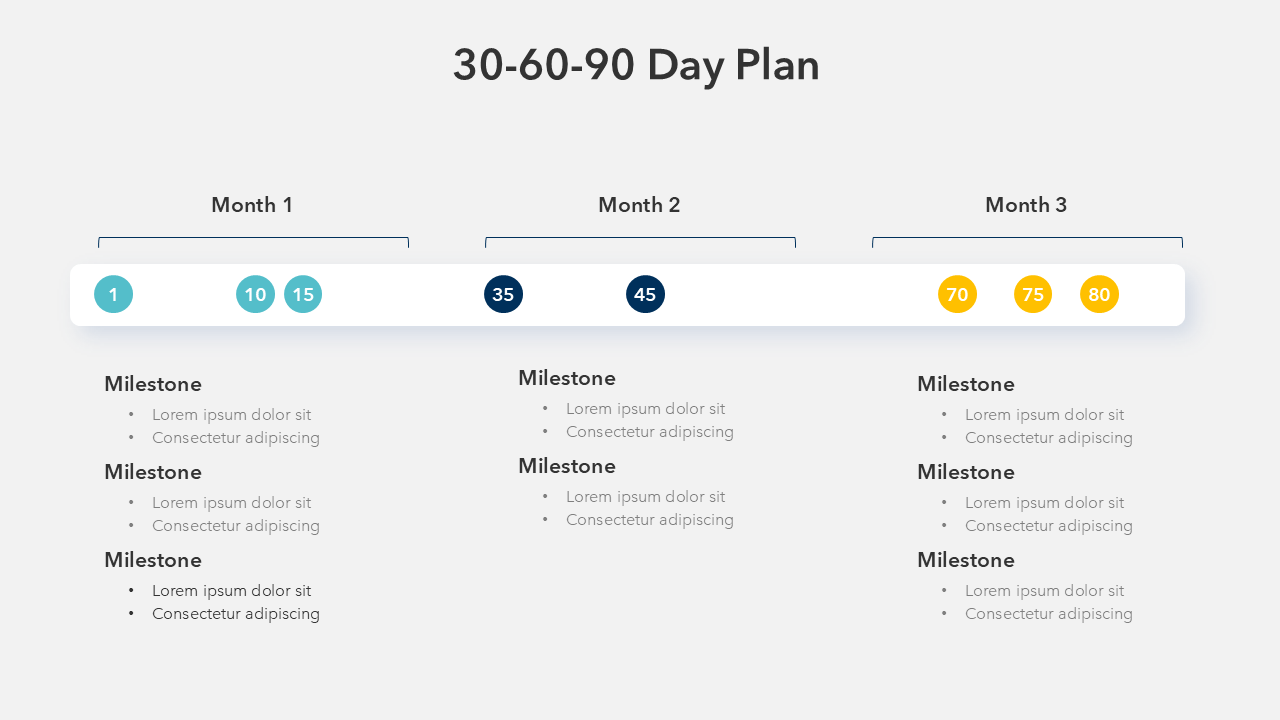This screenshot has height=720, width=1280.
Task: Select the top "Lorem ipsum" bullet in middle column
Action: point(645,409)
